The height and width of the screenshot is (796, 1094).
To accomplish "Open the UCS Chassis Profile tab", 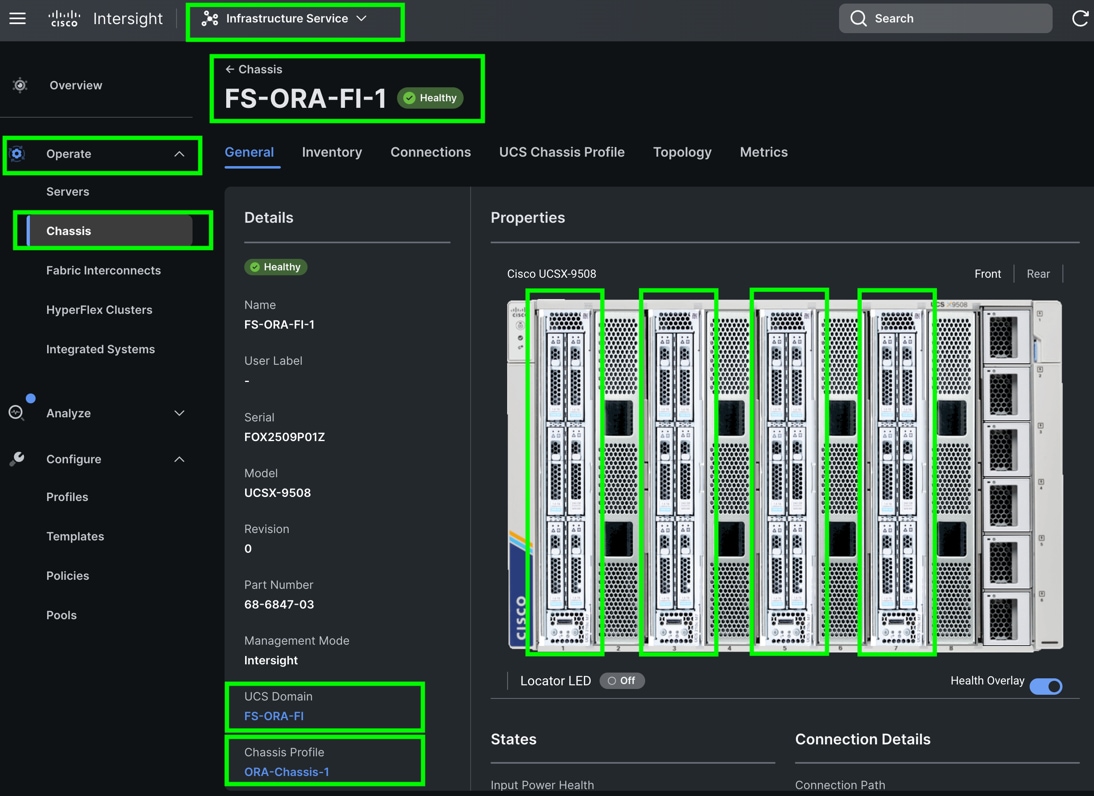I will click(x=561, y=152).
